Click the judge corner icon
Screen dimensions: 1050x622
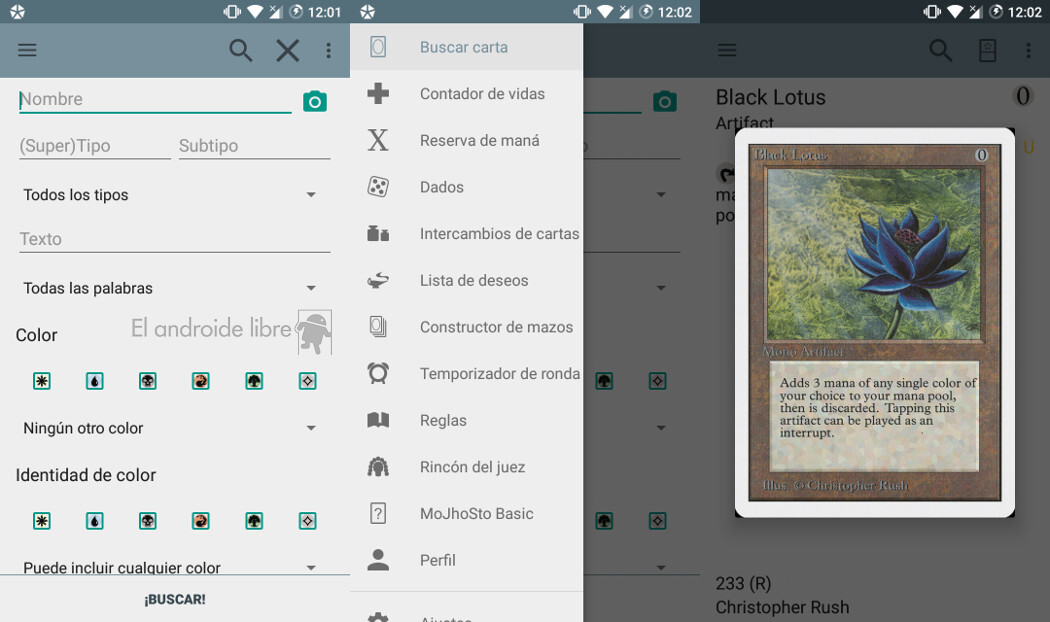(x=378, y=467)
